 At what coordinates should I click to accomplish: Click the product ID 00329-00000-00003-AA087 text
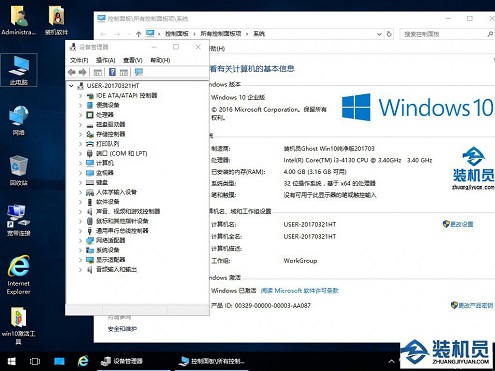273,305
